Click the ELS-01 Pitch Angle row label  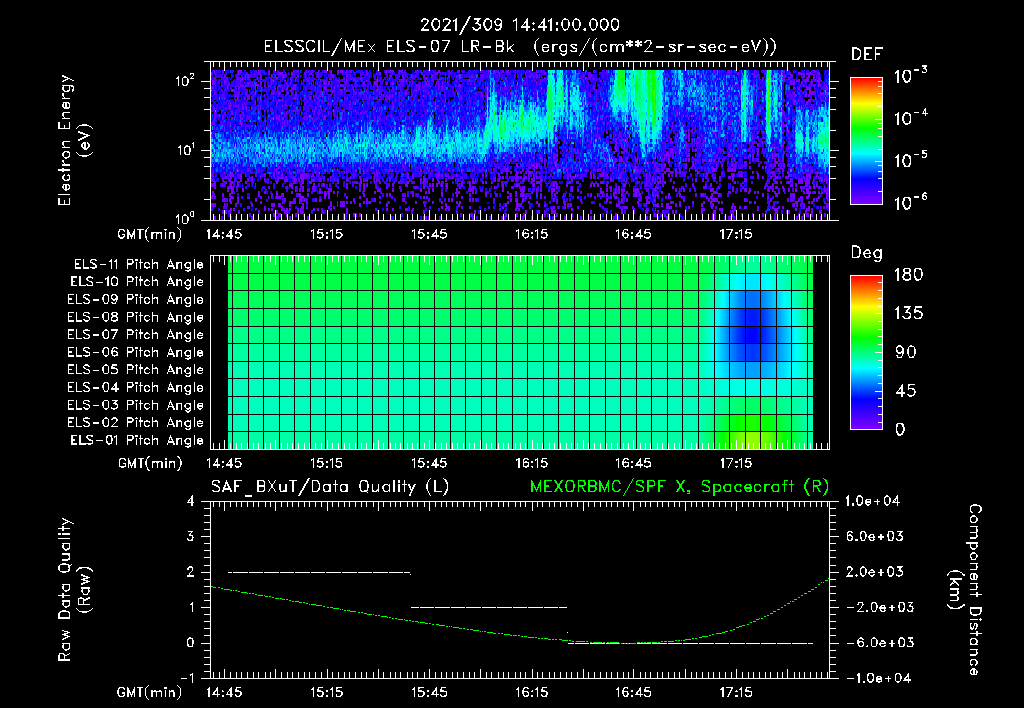click(x=137, y=440)
